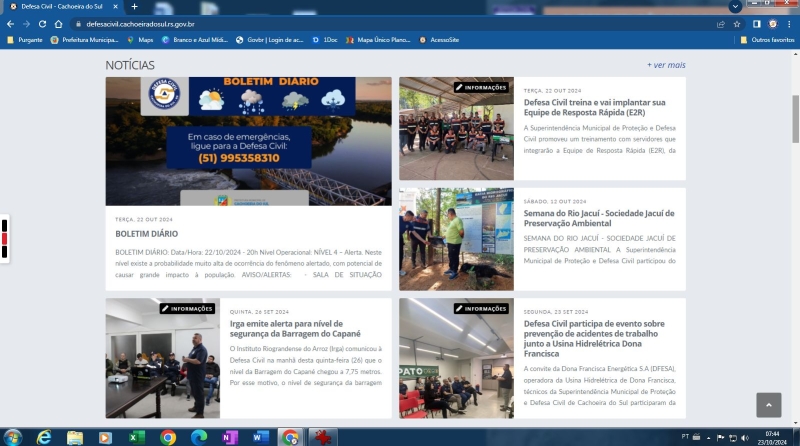Open Word from the taskbar
The height and width of the screenshot is (446, 800).
[x=260, y=437]
